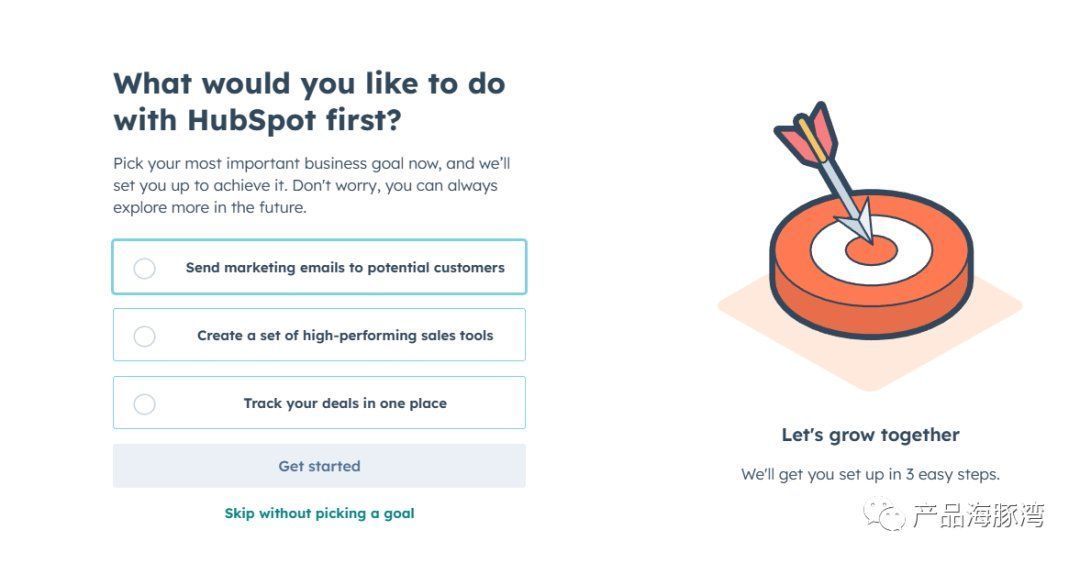This screenshot has width=1080, height=563.
Task: Click the 'Pick your most important business goal' paragraph
Action: tap(312, 185)
